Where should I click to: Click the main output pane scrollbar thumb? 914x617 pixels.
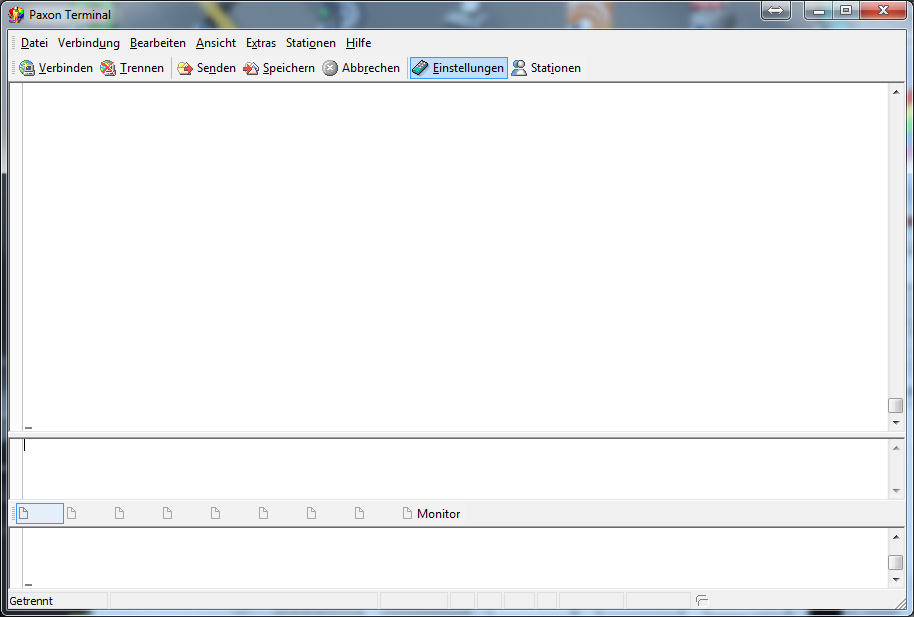pyautogui.click(x=895, y=405)
